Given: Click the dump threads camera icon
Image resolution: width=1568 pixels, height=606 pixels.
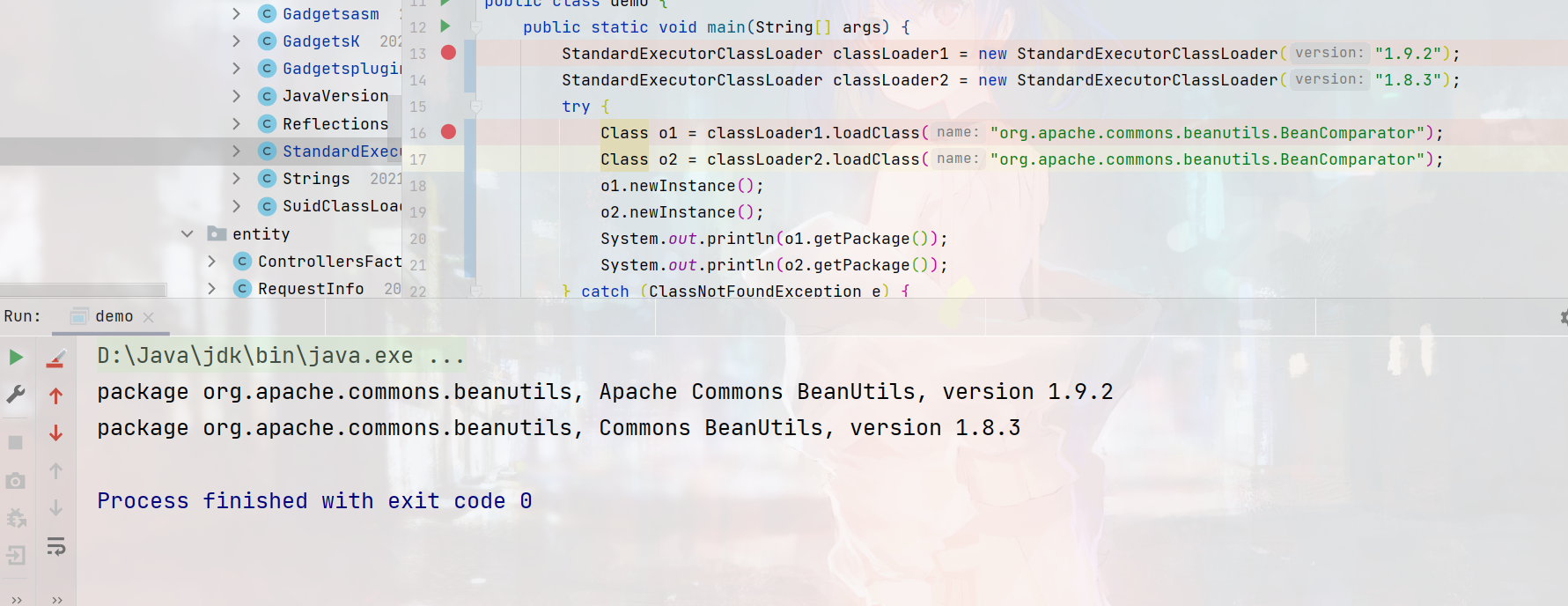Looking at the screenshot, I should (16, 481).
